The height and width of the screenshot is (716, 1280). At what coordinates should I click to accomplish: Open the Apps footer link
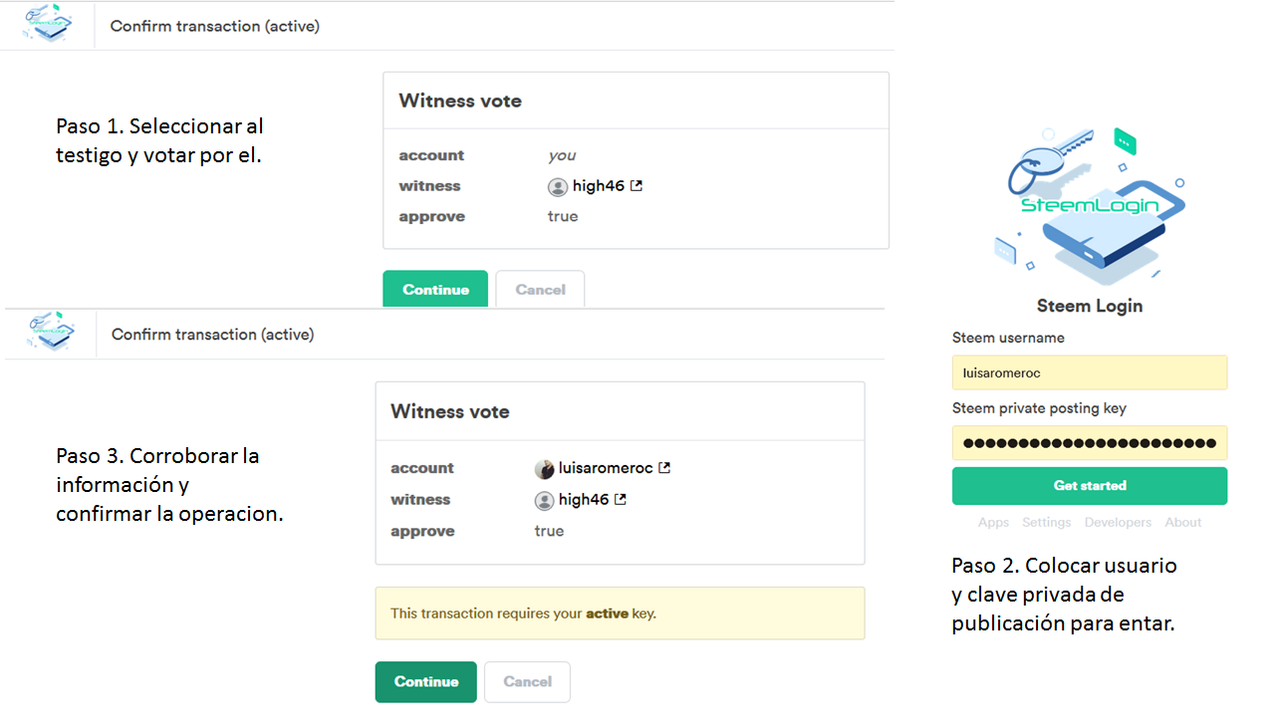point(993,523)
